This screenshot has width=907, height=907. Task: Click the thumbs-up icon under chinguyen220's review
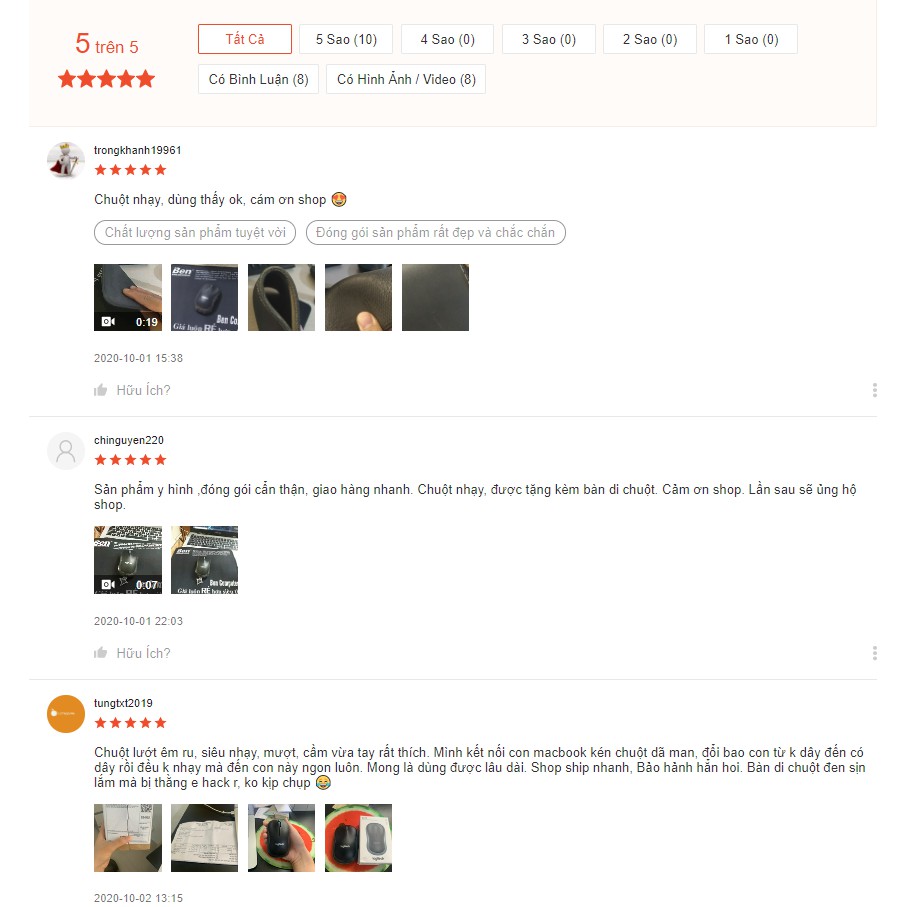101,653
